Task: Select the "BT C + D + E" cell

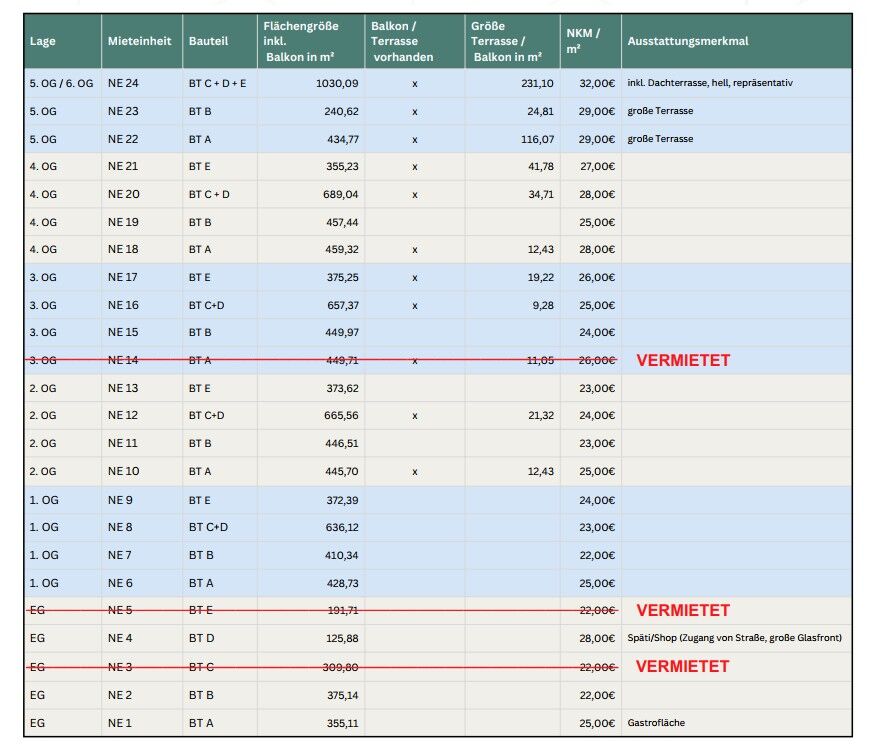Action: [x=217, y=83]
